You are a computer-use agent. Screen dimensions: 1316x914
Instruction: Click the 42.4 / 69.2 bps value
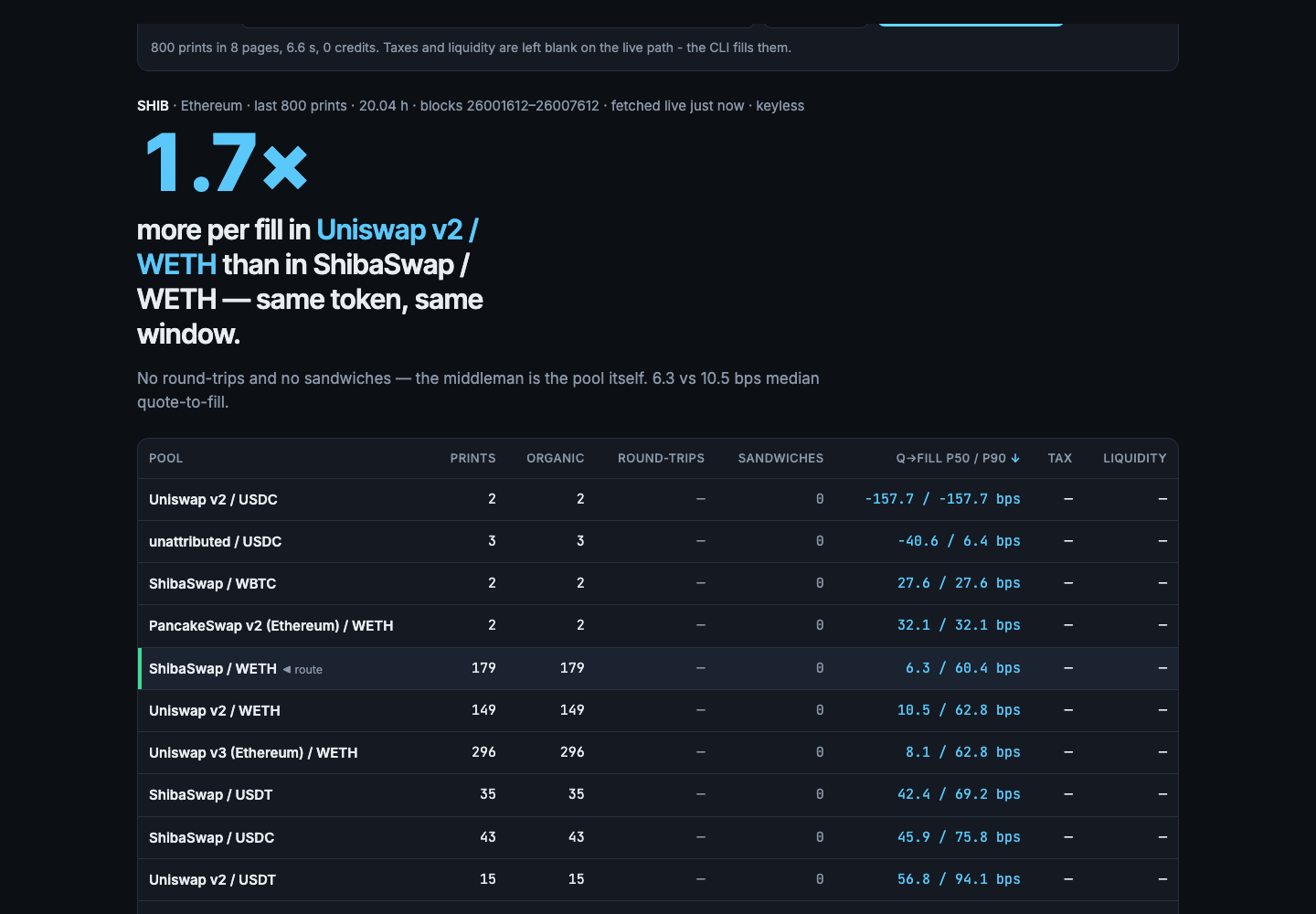(959, 794)
